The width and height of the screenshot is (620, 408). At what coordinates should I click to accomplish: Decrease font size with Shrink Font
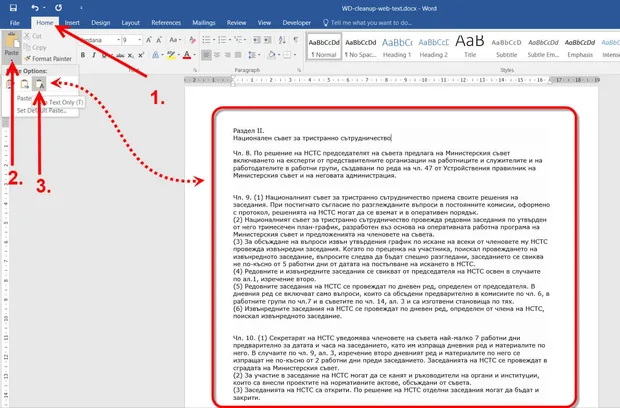click(159, 40)
